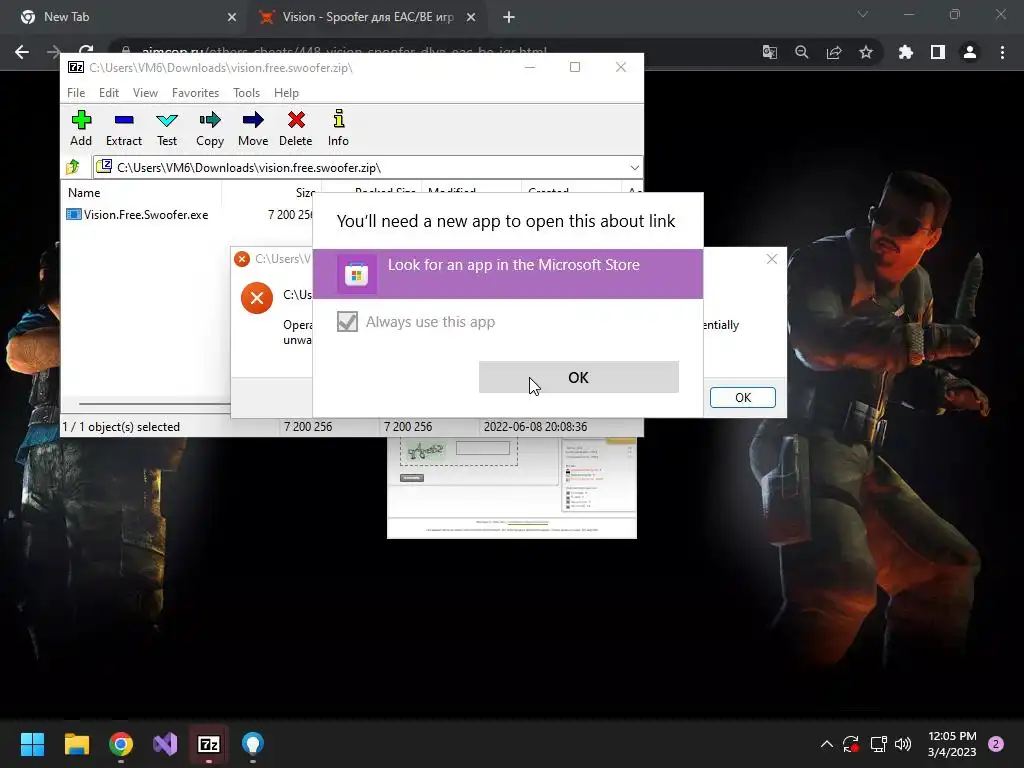Screen dimensions: 1024x768
Task: Switch to the Vision - Spoofer browser tab
Action: click(368, 17)
